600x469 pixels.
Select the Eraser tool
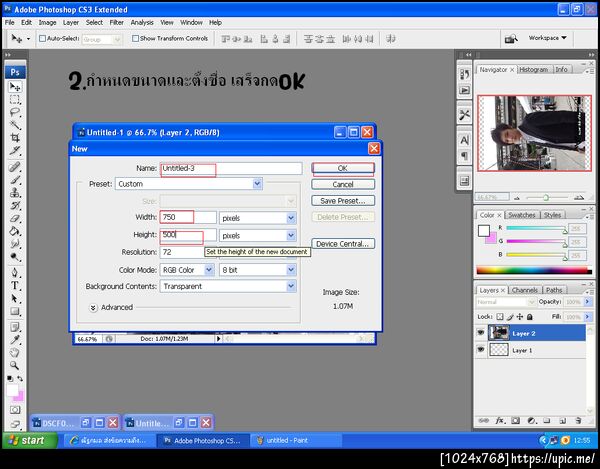(15, 218)
